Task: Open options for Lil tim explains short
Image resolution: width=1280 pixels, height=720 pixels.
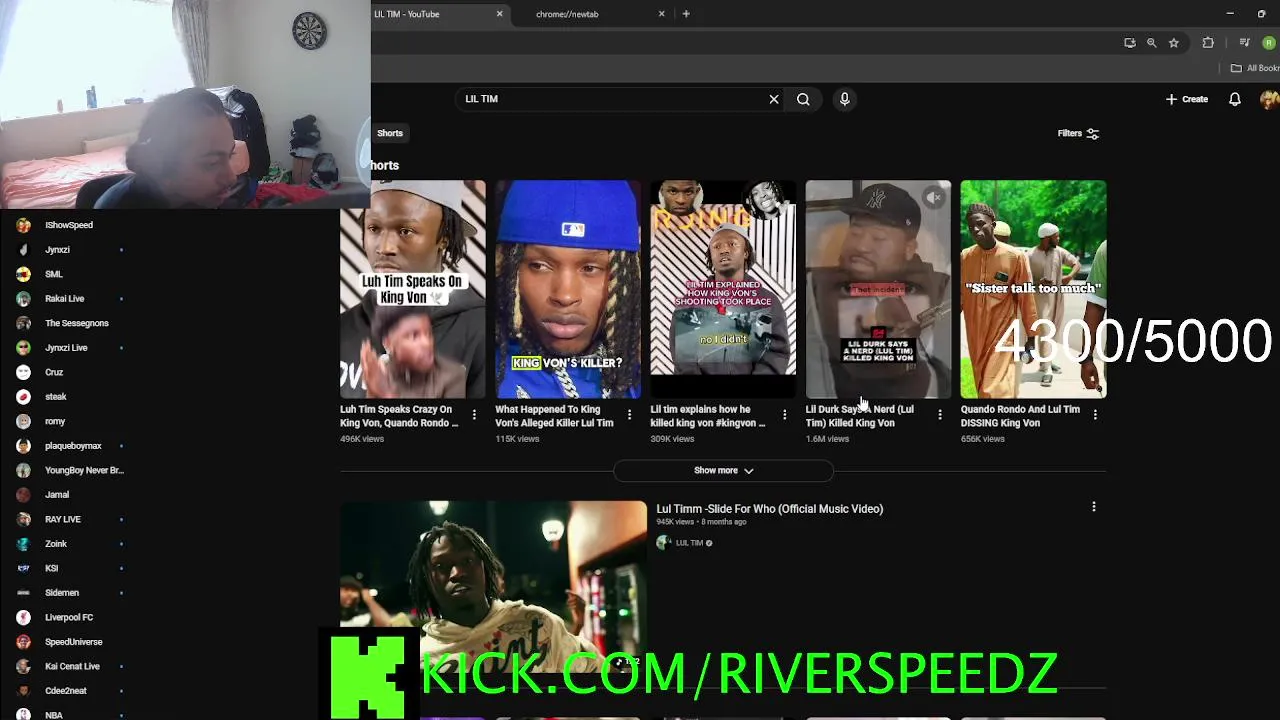Action: click(x=784, y=415)
